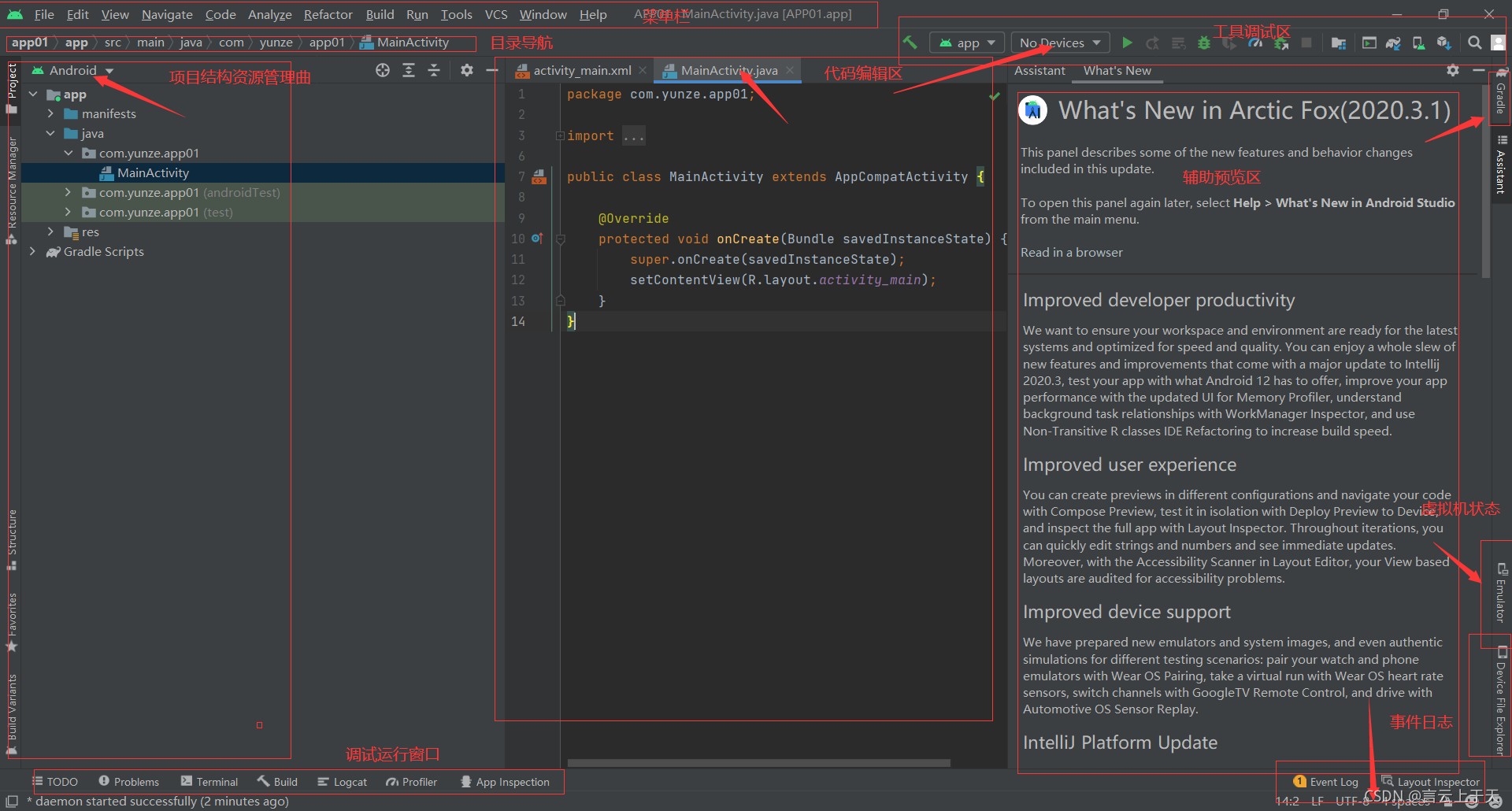
Task: Sync project with Gradle files icon
Action: point(1393,43)
